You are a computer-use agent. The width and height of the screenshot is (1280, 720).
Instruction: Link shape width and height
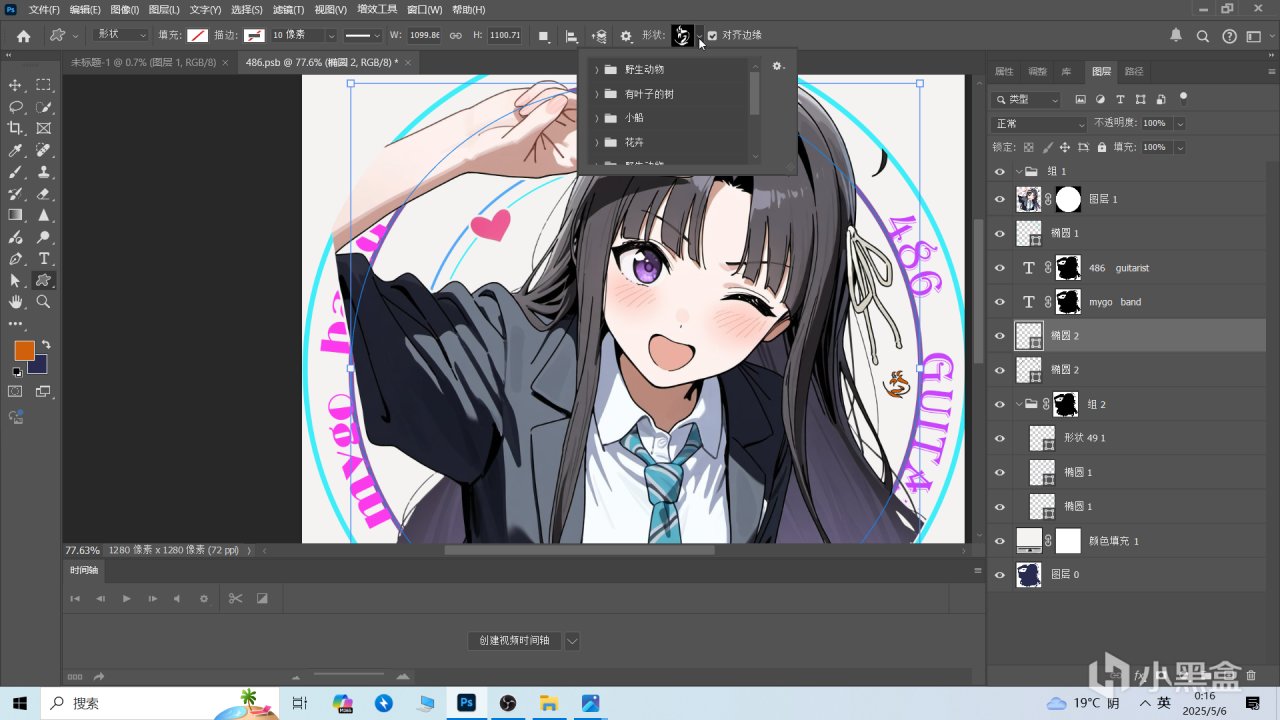coord(455,35)
